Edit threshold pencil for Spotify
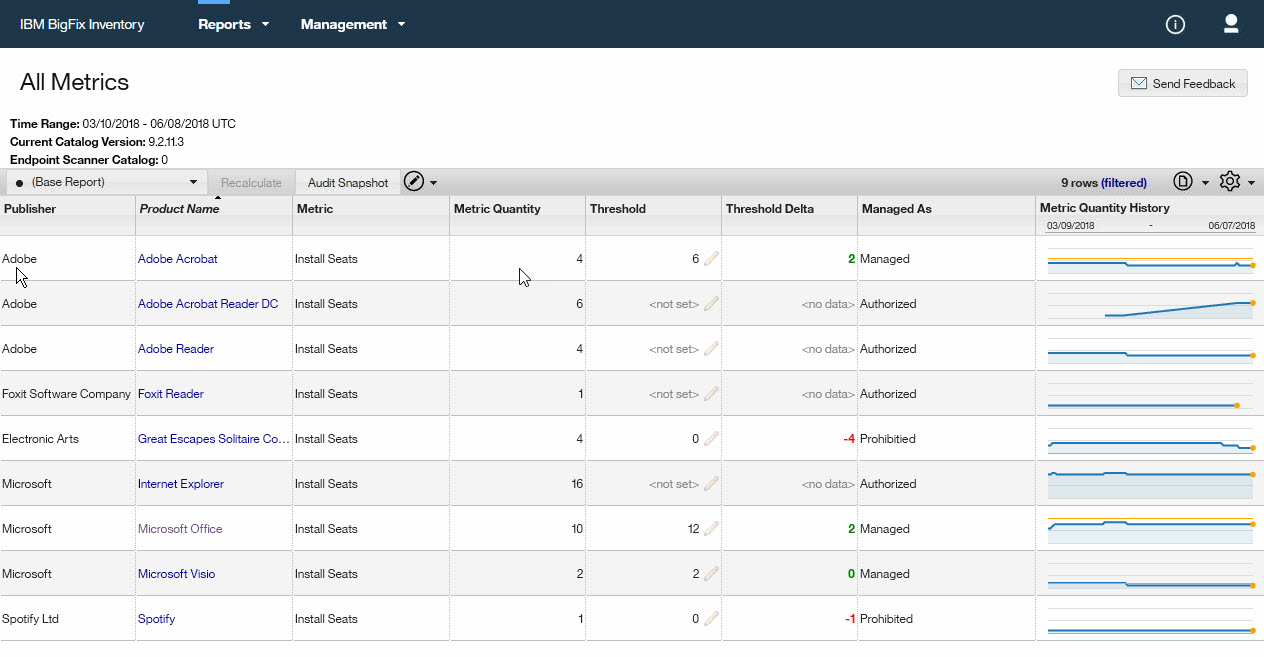This screenshot has height=657, width=1264. pyautogui.click(x=711, y=619)
